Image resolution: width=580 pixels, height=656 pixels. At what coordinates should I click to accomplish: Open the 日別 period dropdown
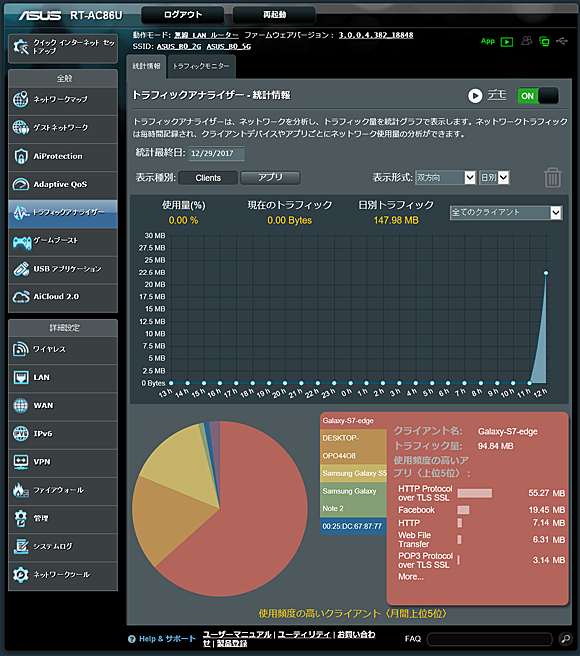click(494, 178)
